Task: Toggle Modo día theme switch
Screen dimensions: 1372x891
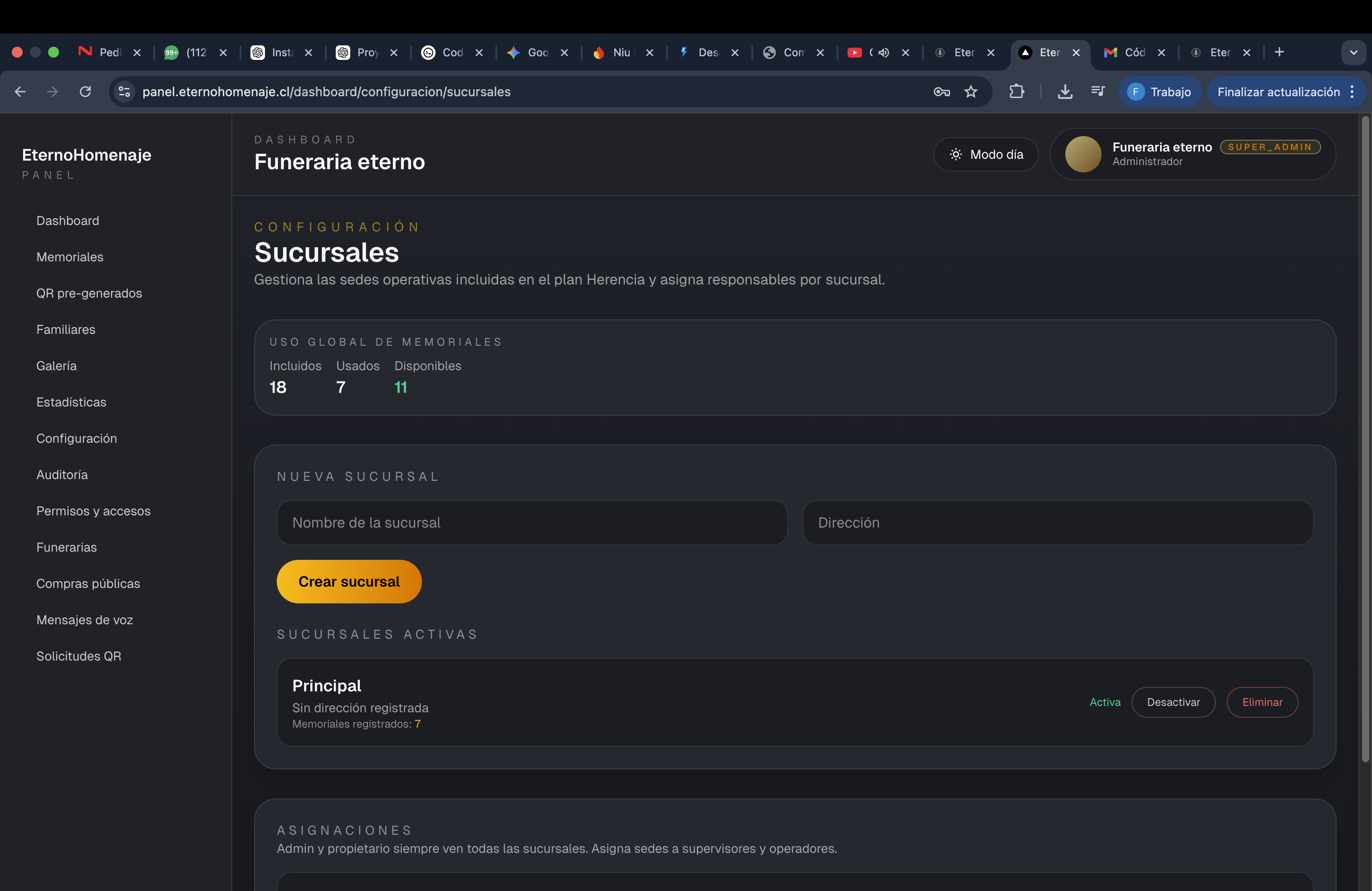Action: coord(986,154)
